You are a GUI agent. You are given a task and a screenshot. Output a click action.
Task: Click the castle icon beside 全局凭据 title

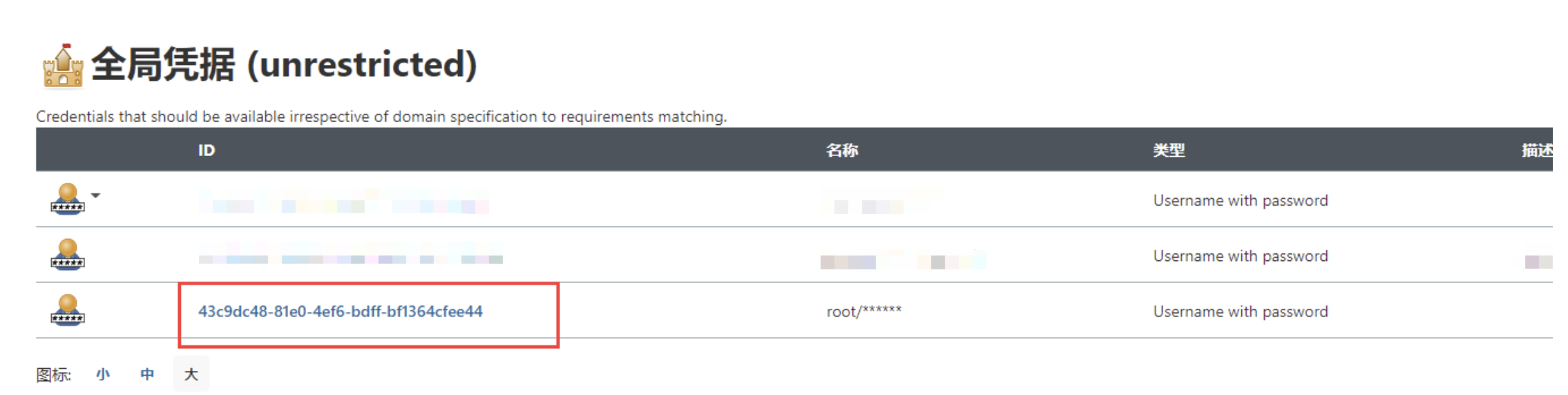pyautogui.click(x=63, y=66)
